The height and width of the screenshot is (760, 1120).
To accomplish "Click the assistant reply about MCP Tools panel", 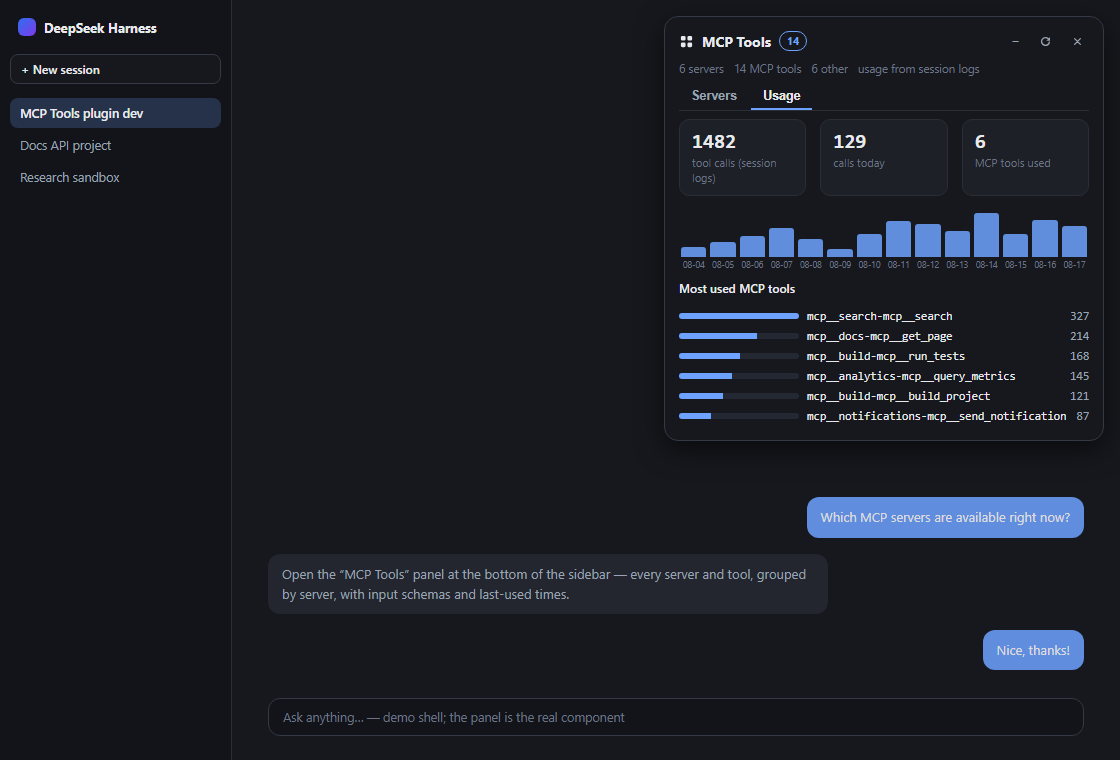I will [548, 584].
